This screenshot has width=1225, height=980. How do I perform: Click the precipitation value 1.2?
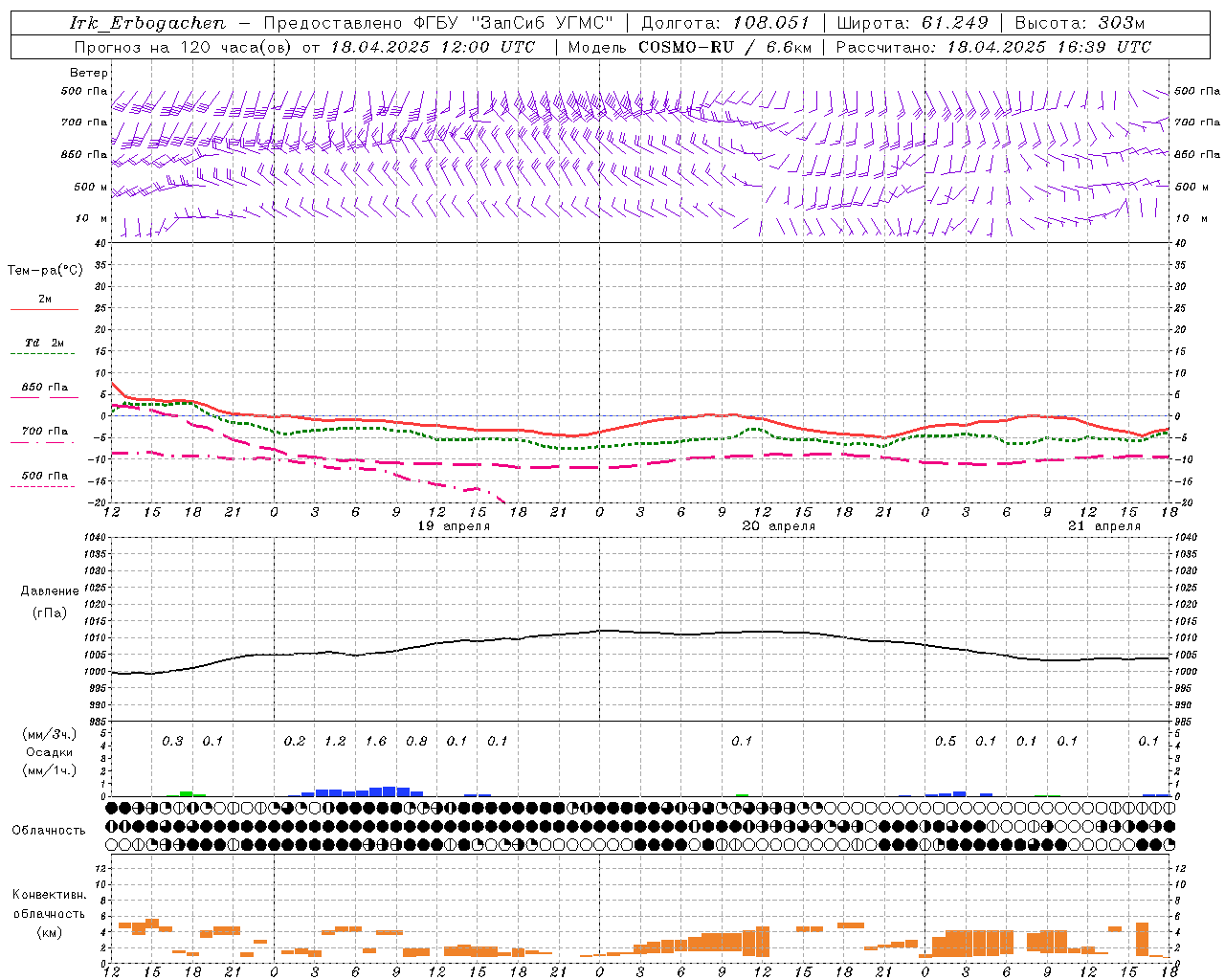click(335, 741)
